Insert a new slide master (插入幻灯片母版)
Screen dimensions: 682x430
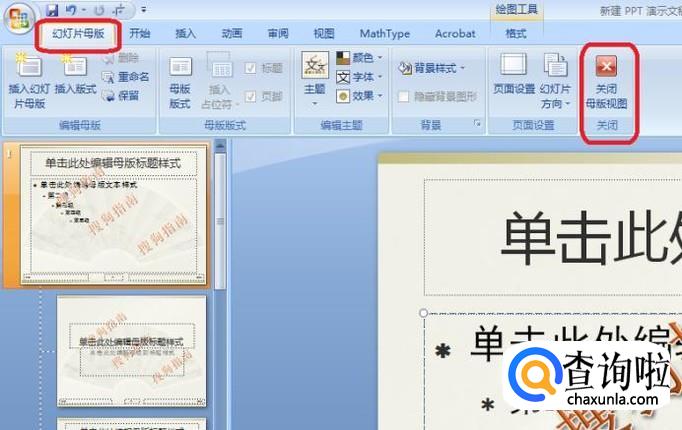point(29,83)
